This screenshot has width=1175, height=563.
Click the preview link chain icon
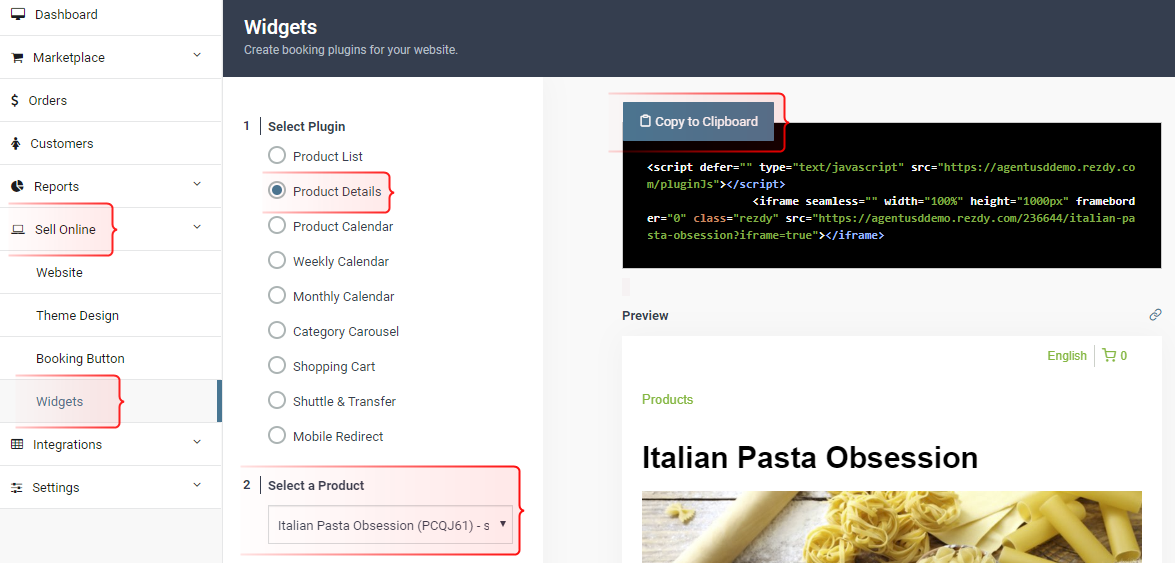[x=1155, y=315]
